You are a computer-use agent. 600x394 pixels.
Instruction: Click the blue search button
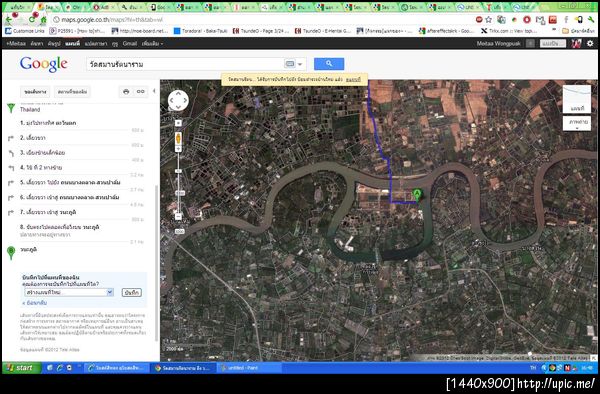(329, 64)
